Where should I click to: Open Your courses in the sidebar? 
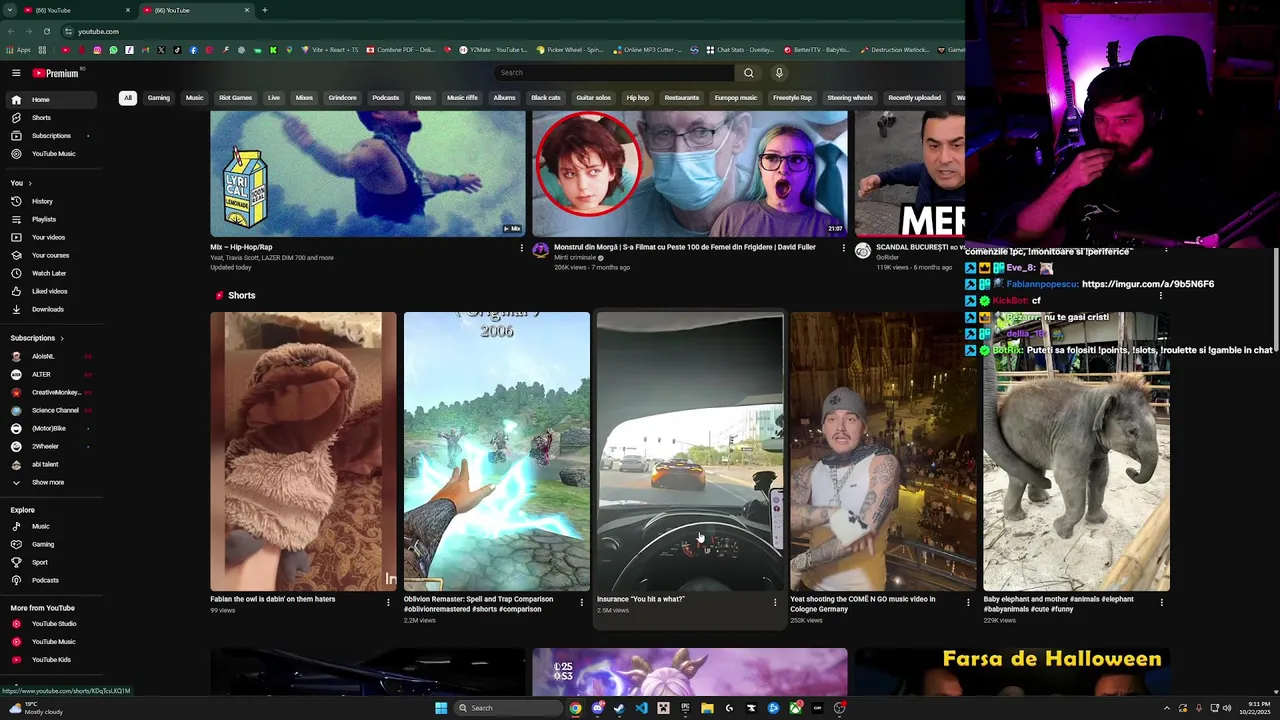50,255
